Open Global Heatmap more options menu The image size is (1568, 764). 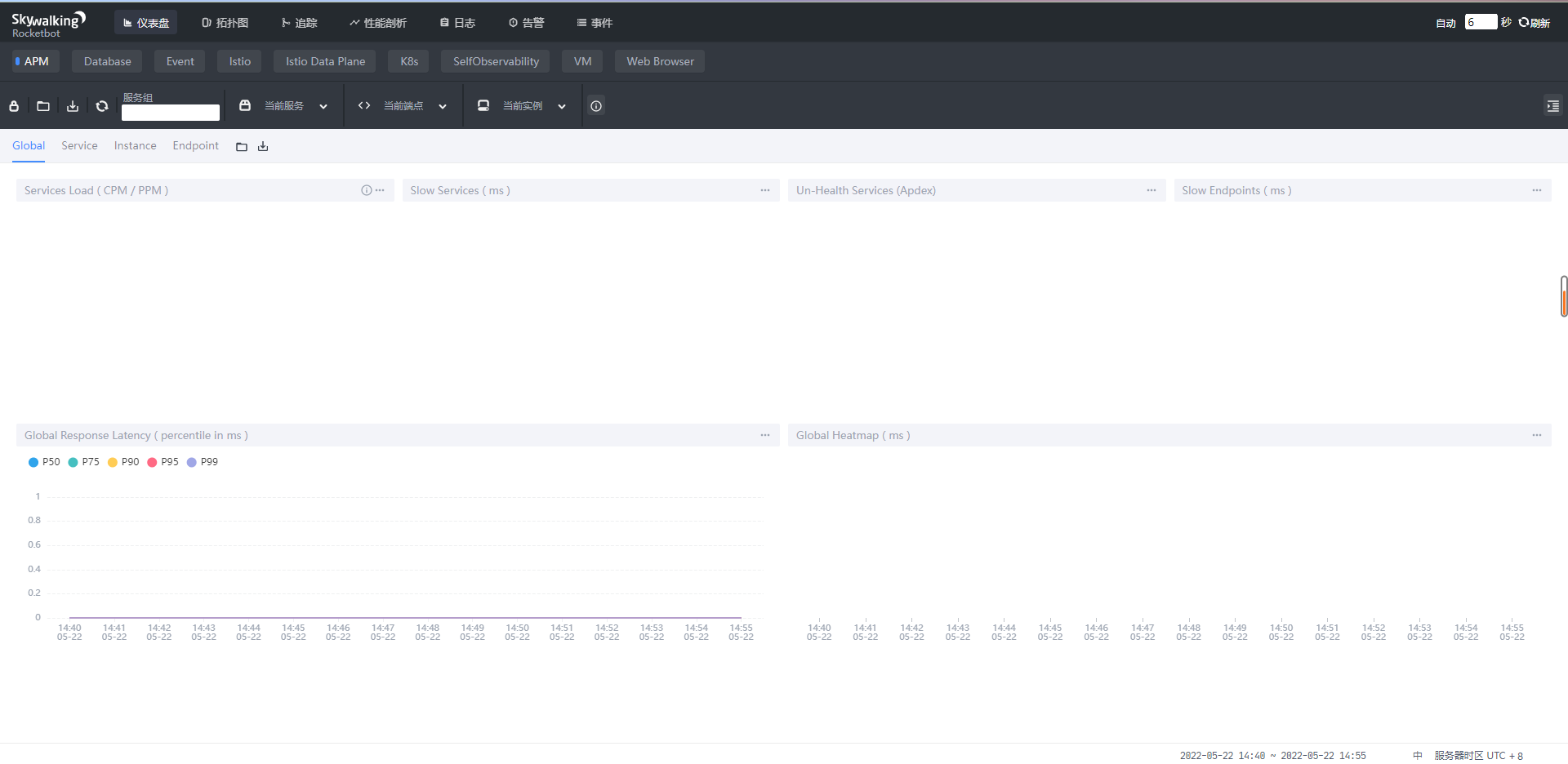coord(1537,435)
